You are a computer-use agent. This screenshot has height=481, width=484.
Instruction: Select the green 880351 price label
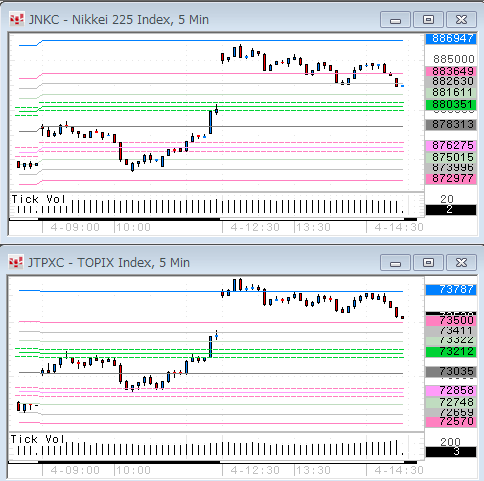point(451,105)
